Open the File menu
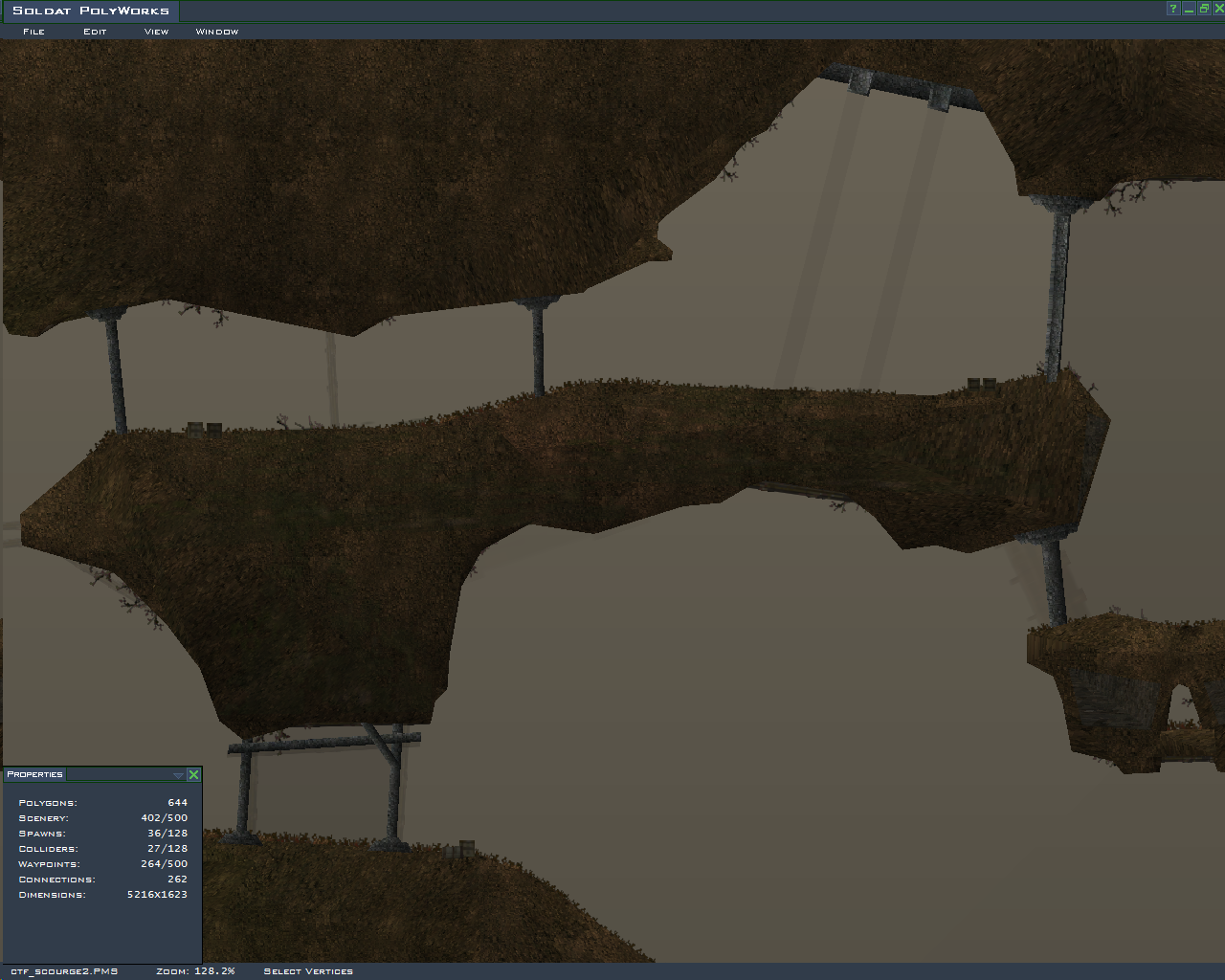 [x=33, y=32]
